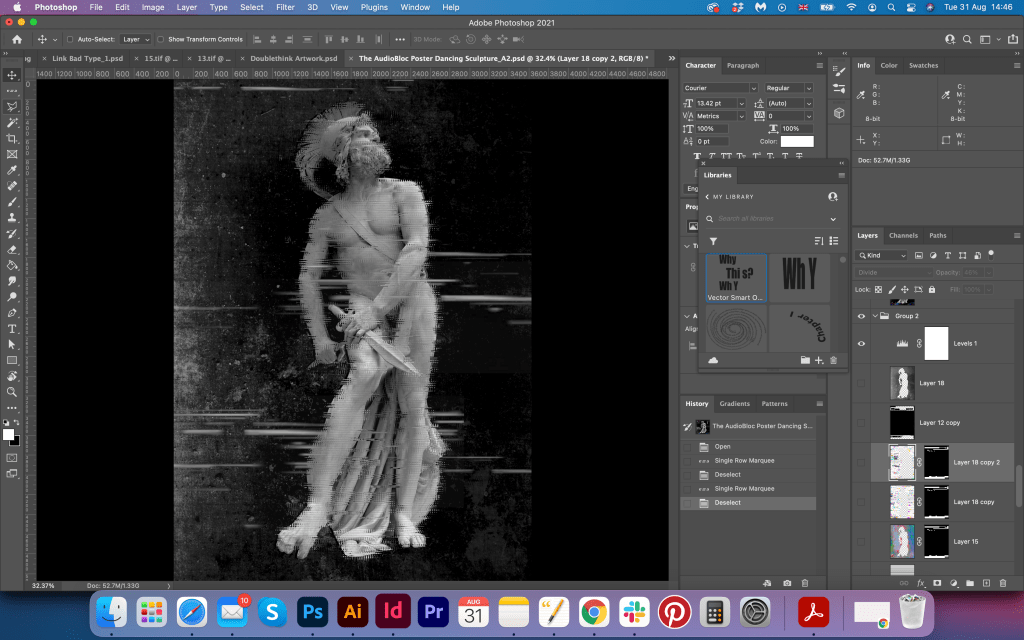Open the Kind layer filter dropdown

(882, 255)
